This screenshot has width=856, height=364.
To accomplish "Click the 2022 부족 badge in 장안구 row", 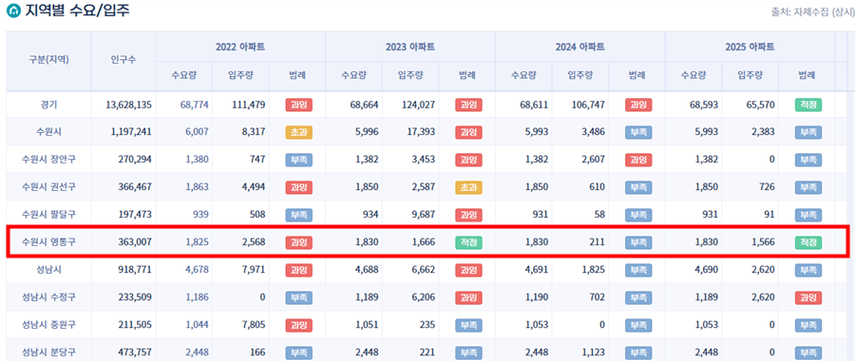I will [299, 159].
